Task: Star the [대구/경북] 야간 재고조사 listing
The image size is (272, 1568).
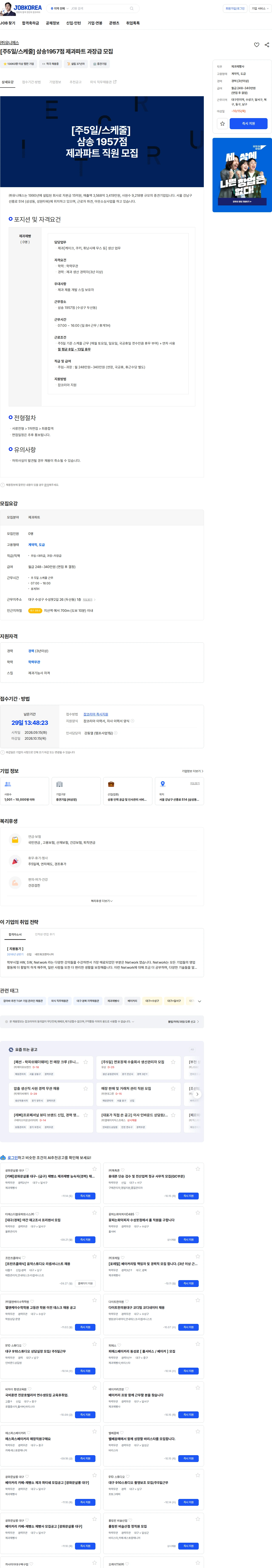Action: [x=94, y=1213]
